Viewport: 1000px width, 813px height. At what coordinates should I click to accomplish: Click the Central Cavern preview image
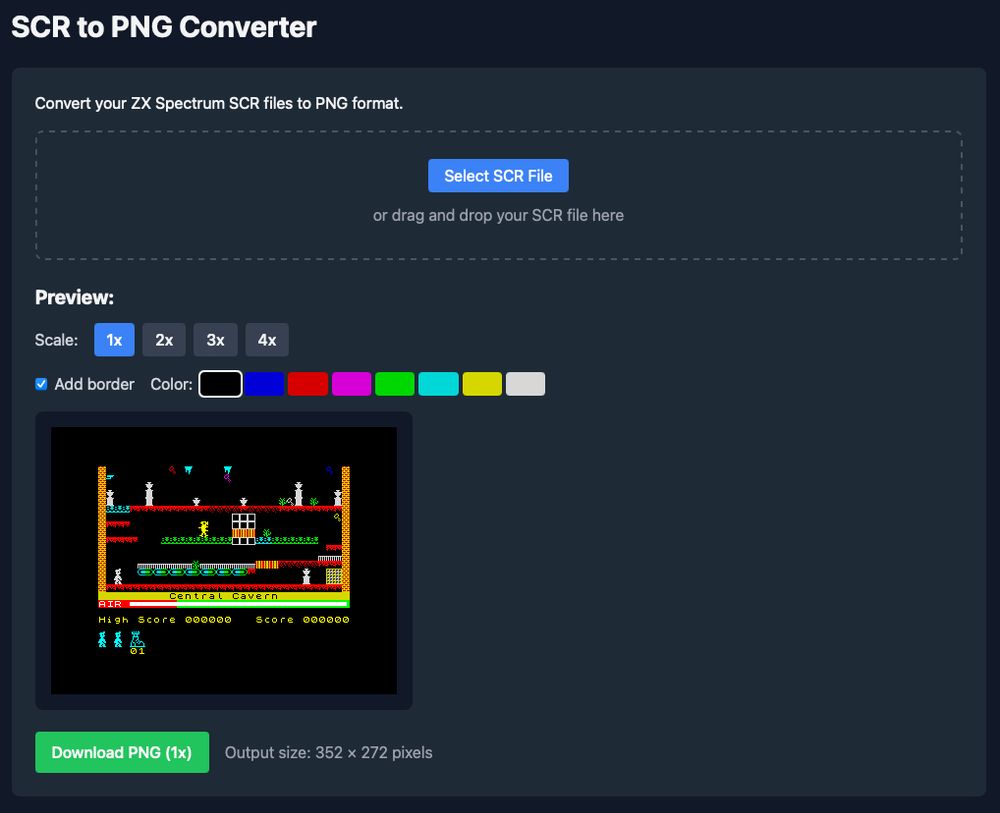tap(224, 560)
